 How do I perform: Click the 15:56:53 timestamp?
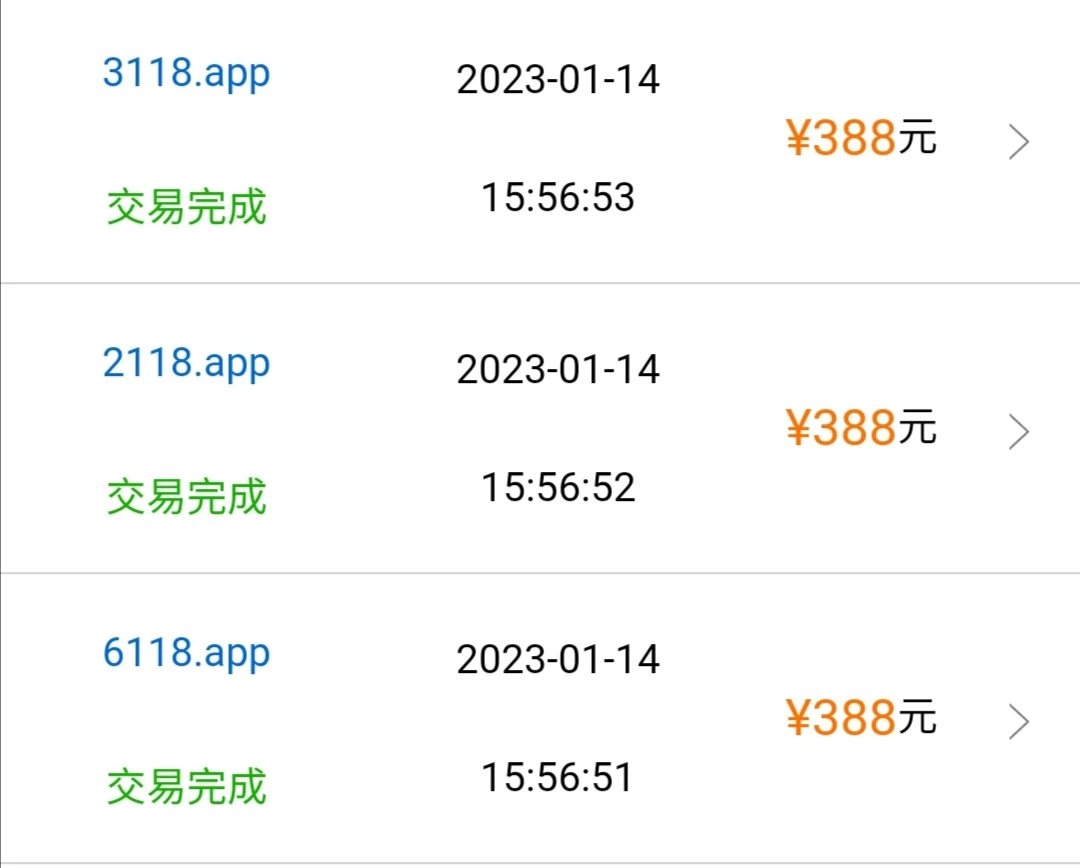click(558, 197)
